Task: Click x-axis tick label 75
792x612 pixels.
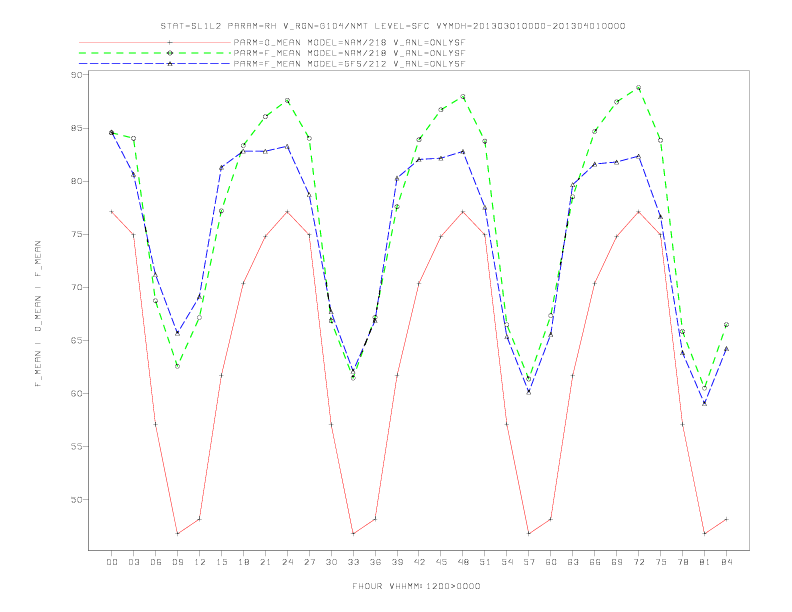Action: click(661, 562)
